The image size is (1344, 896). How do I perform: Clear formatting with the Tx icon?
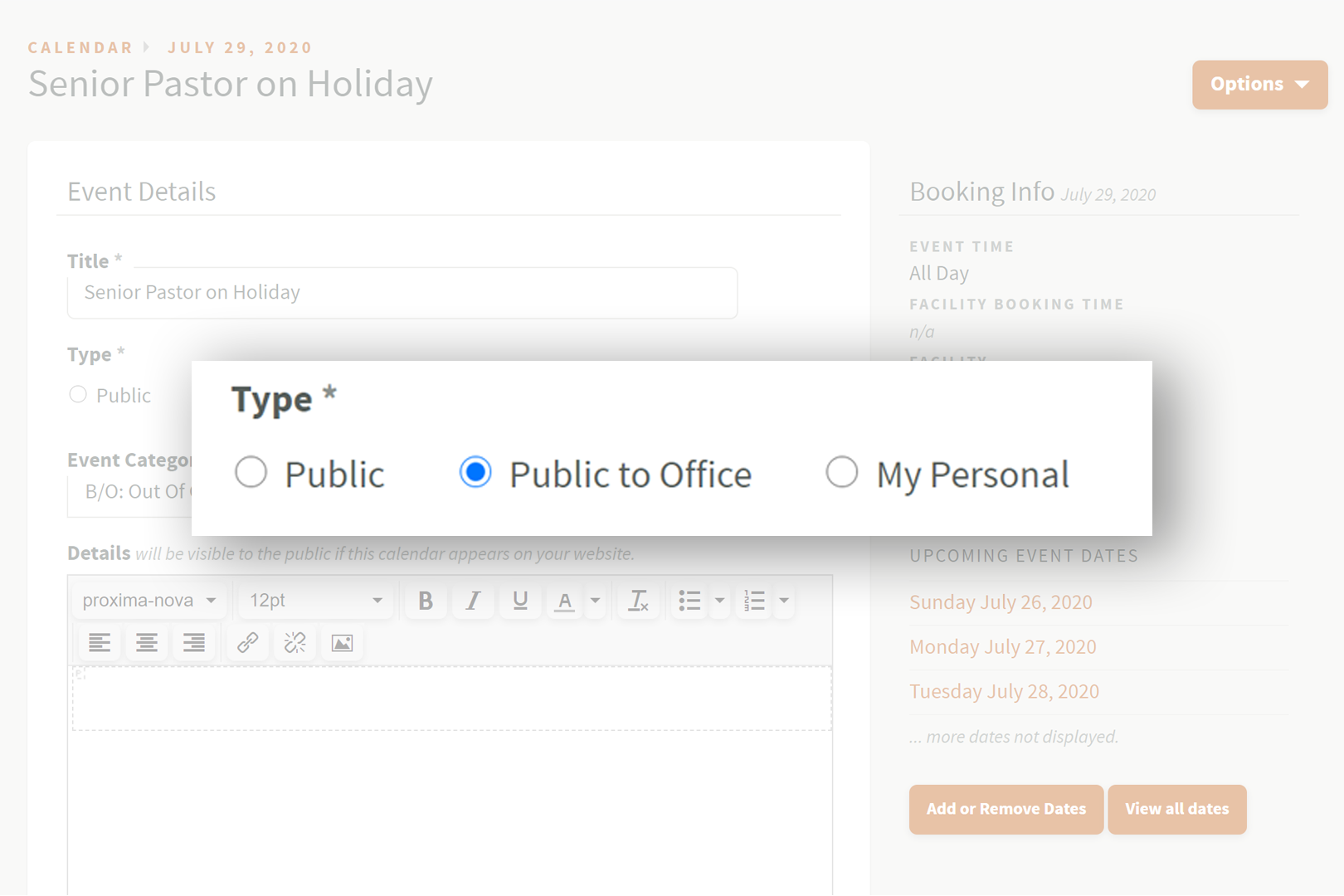637,601
